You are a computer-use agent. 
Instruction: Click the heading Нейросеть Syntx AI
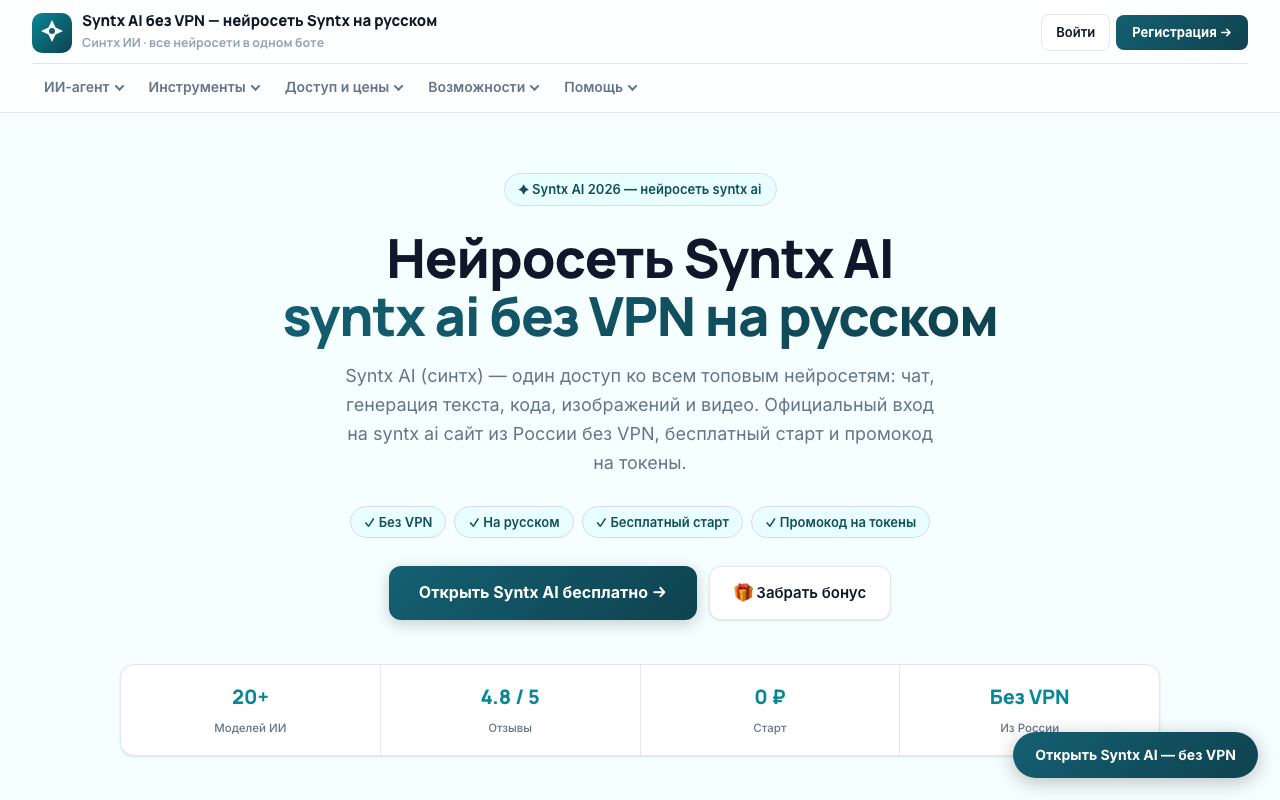[640, 259]
